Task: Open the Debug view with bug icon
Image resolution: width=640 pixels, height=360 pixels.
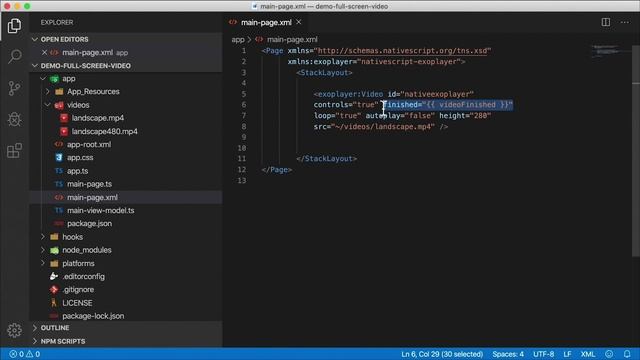Action: [x=14, y=119]
